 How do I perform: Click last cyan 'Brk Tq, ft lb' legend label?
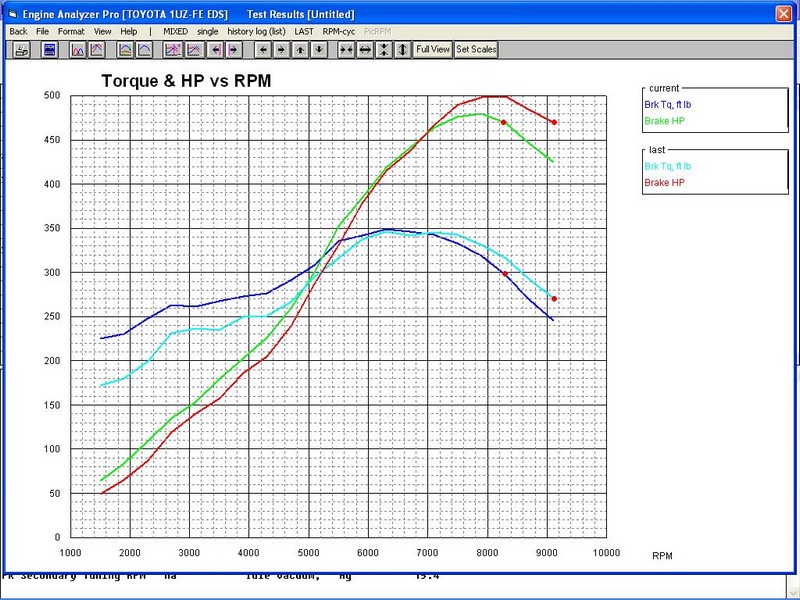point(667,166)
